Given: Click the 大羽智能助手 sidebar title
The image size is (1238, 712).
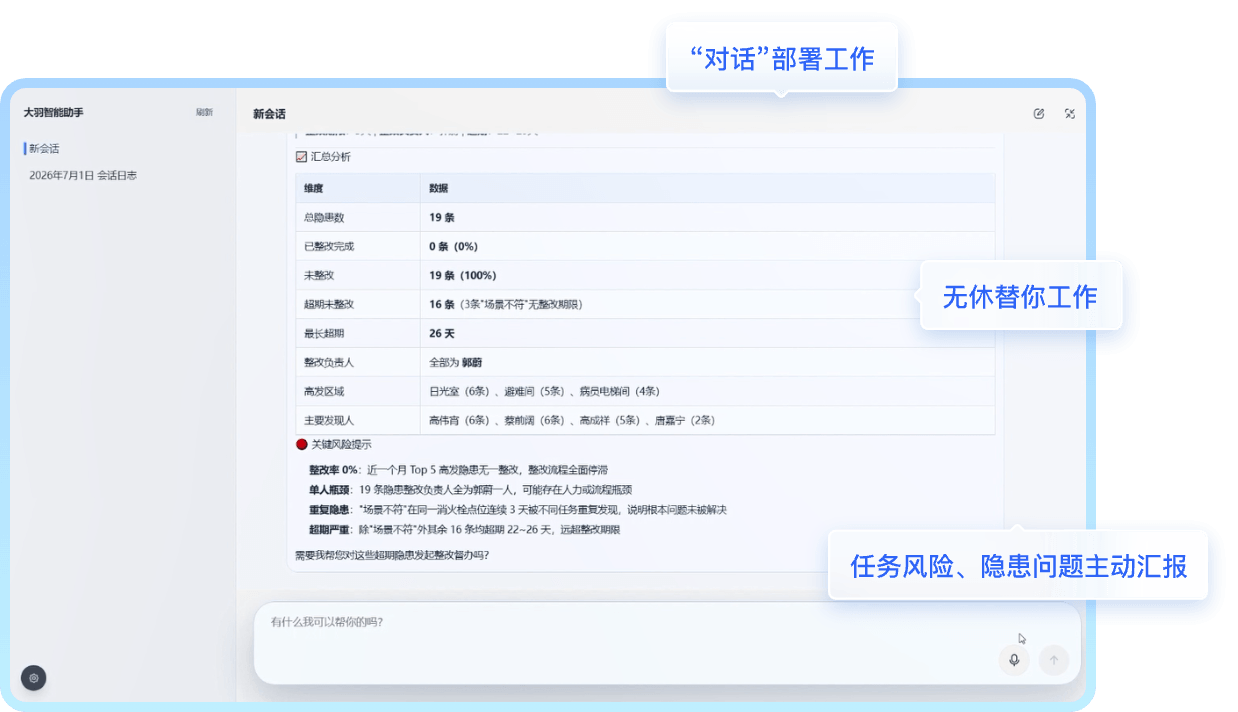Looking at the screenshot, I should pos(54,113).
